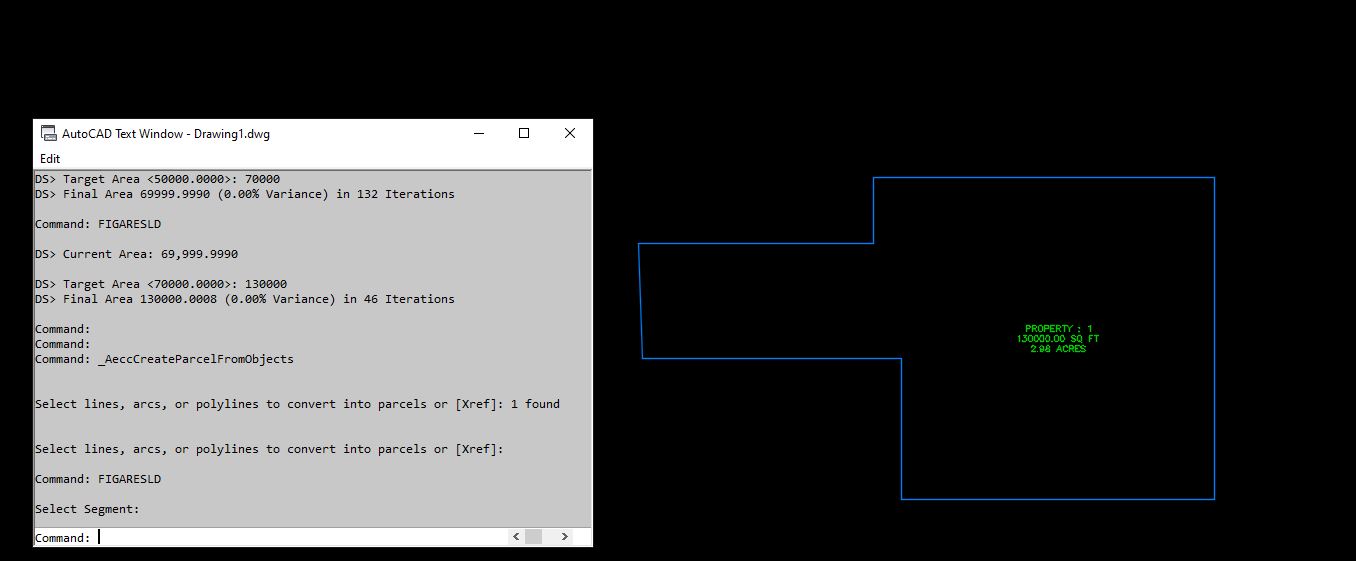
Task: Maximize the AutoCAD Text Window
Action: [524, 133]
